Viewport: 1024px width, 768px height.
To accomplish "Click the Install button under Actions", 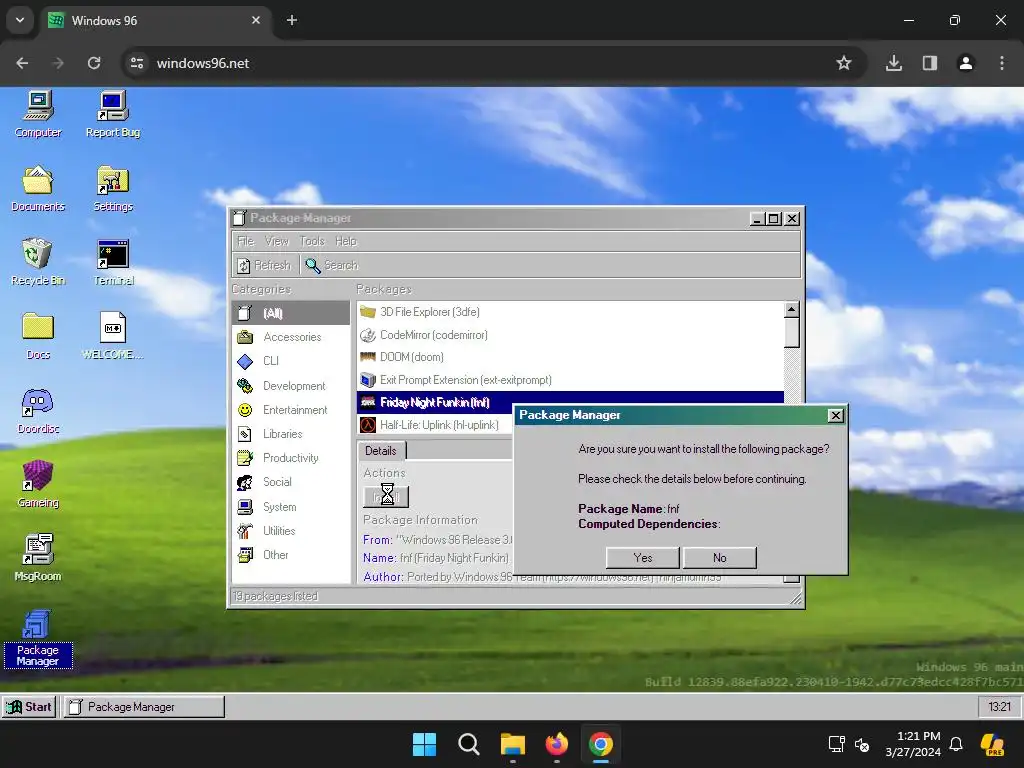I will point(386,496).
